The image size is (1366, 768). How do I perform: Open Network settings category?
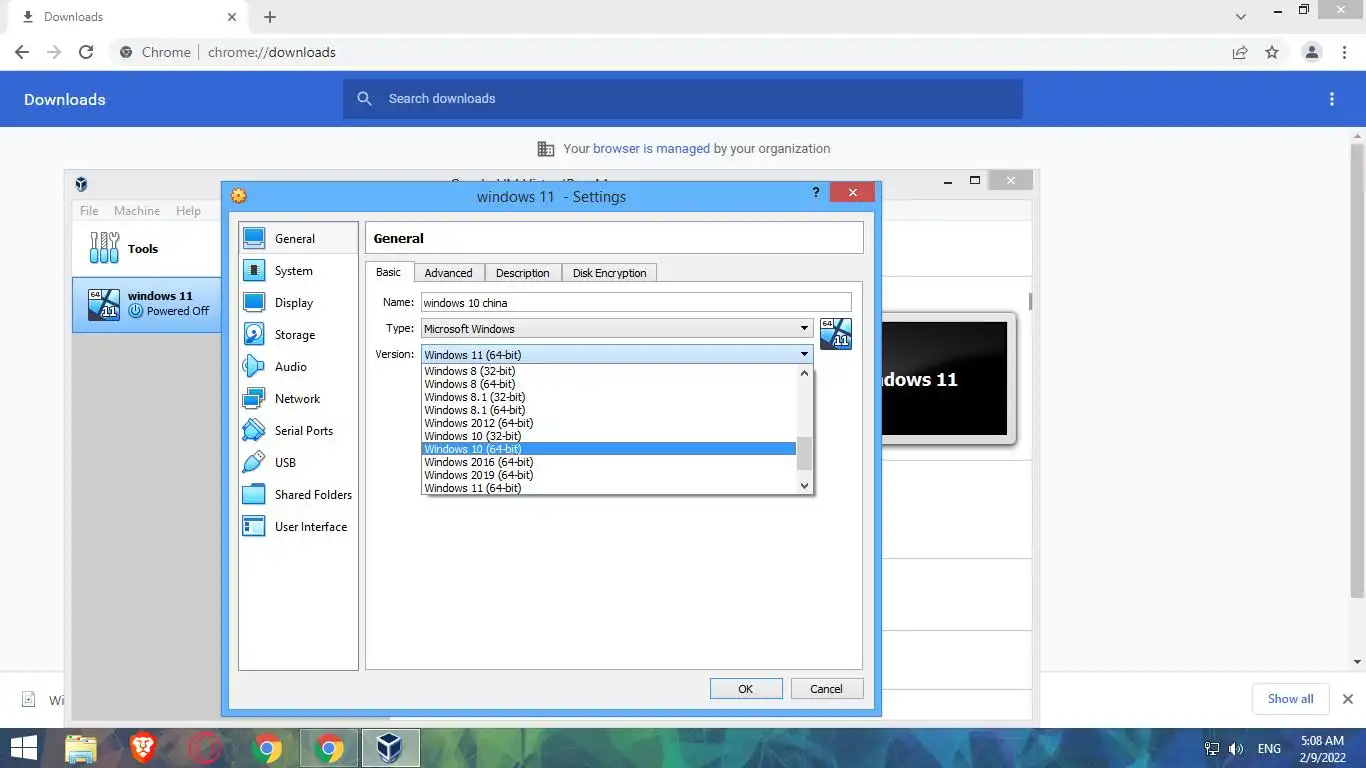[x=298, y=399]
